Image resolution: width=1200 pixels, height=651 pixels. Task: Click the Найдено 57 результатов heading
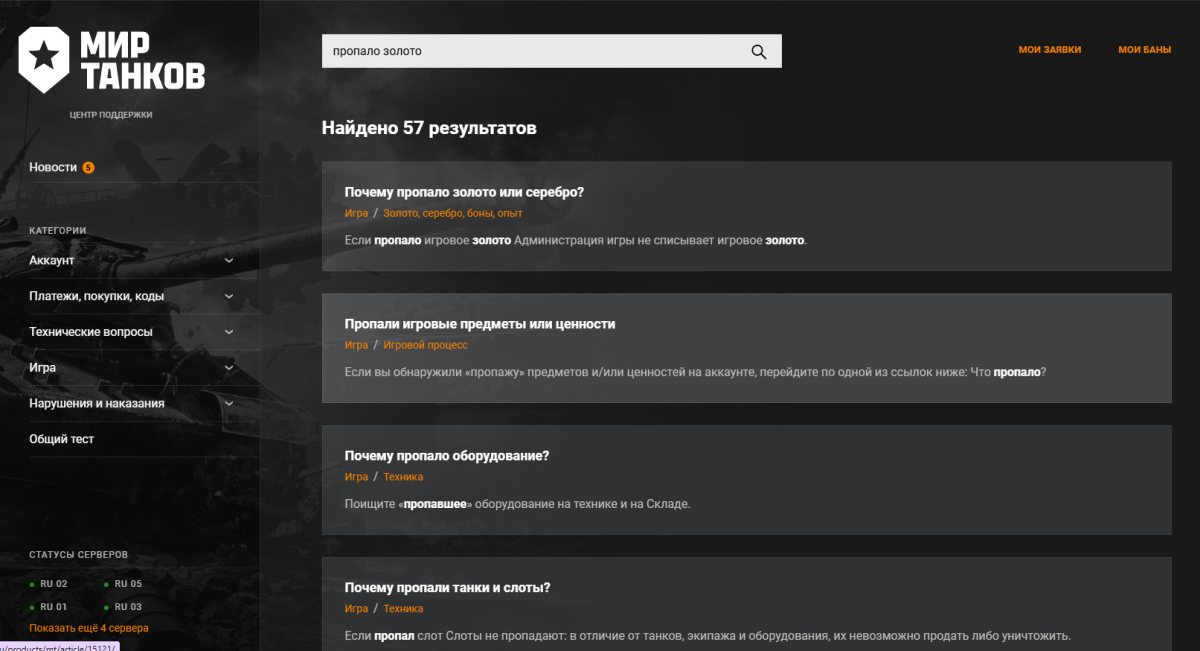click(x=429, y=128)
